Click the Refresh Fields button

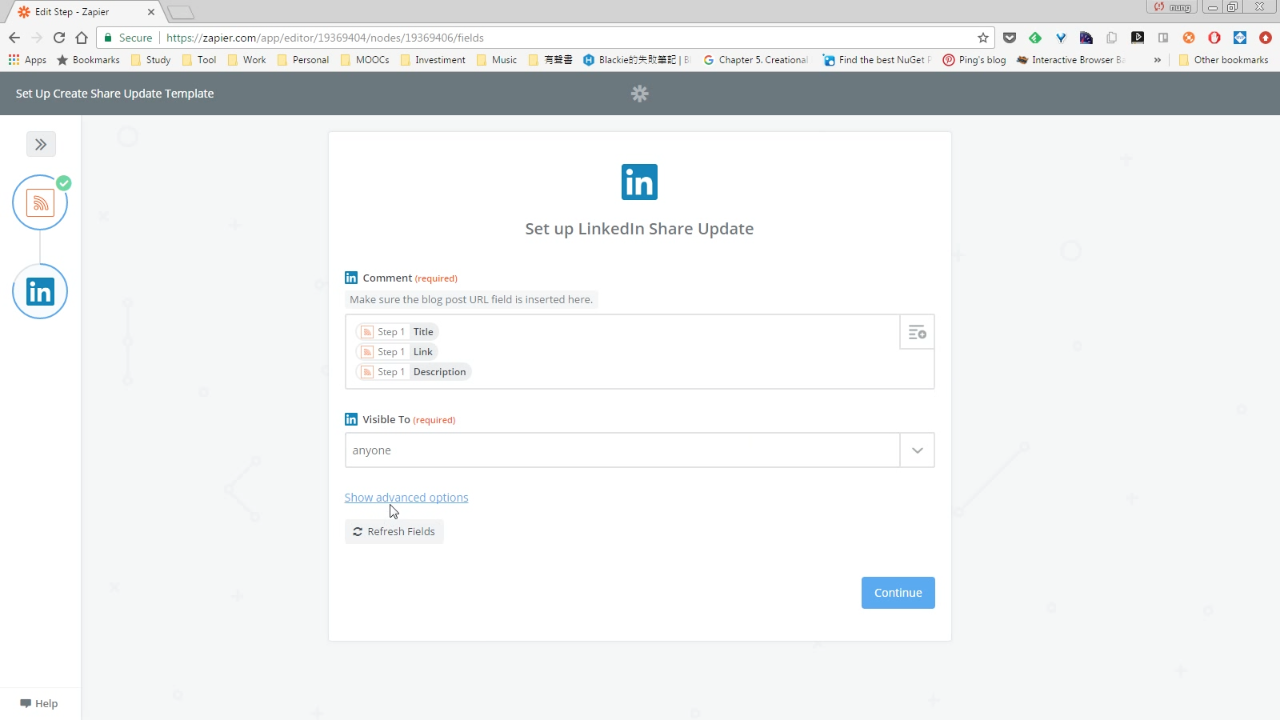pos(394,531)
